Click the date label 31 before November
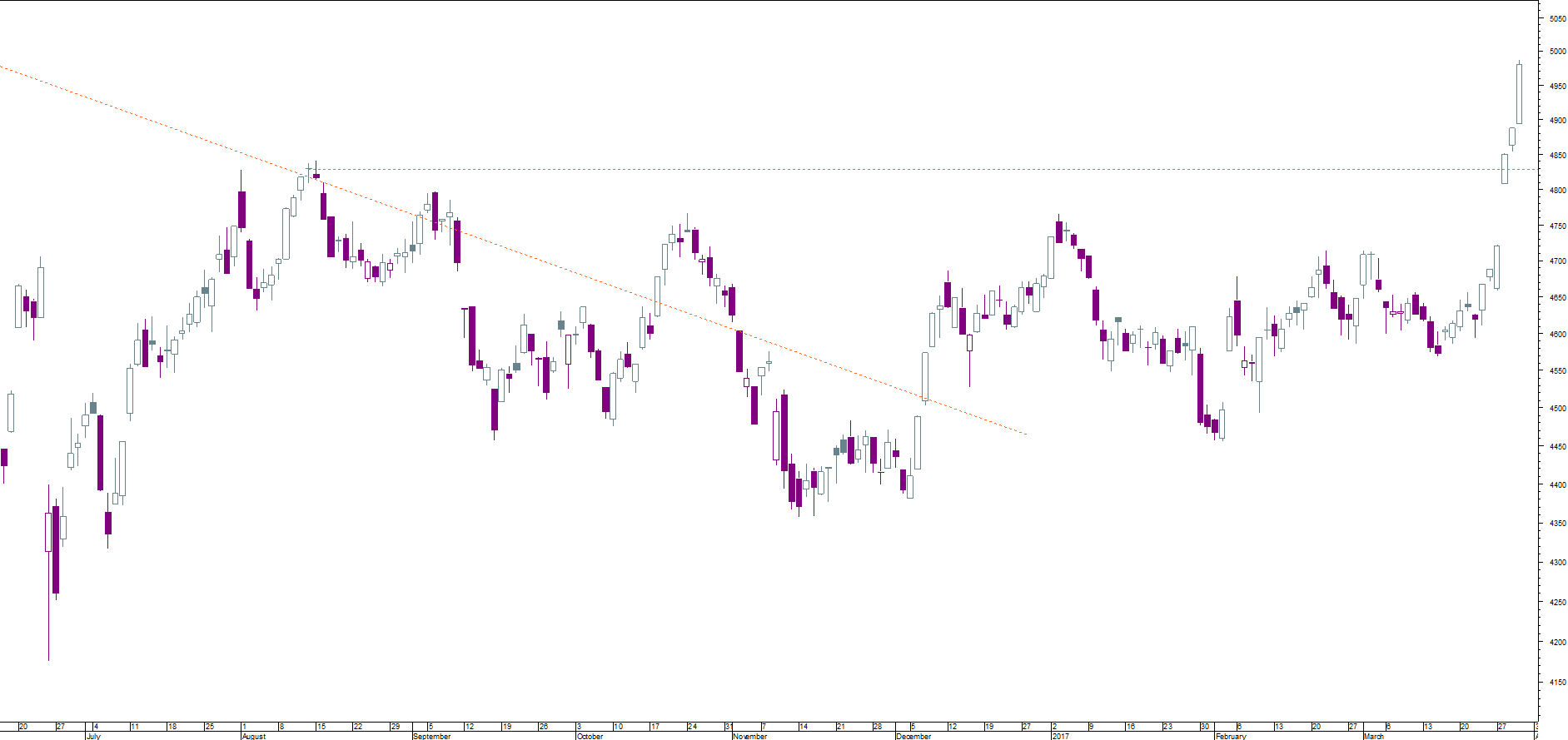Screen dimensions: 1568x740 [729, 727]
